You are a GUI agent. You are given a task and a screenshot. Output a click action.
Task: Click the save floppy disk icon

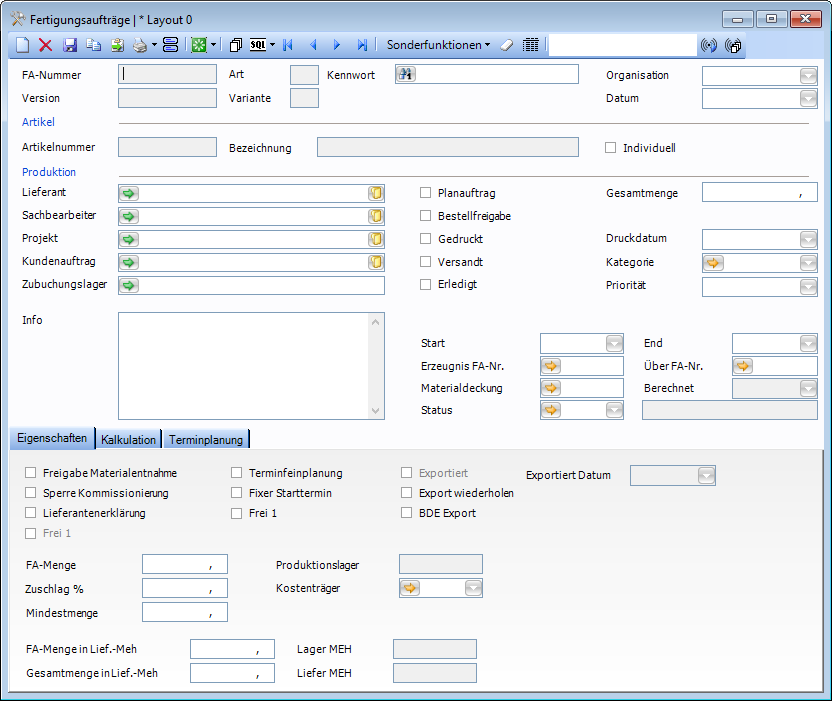click(70, 45)
